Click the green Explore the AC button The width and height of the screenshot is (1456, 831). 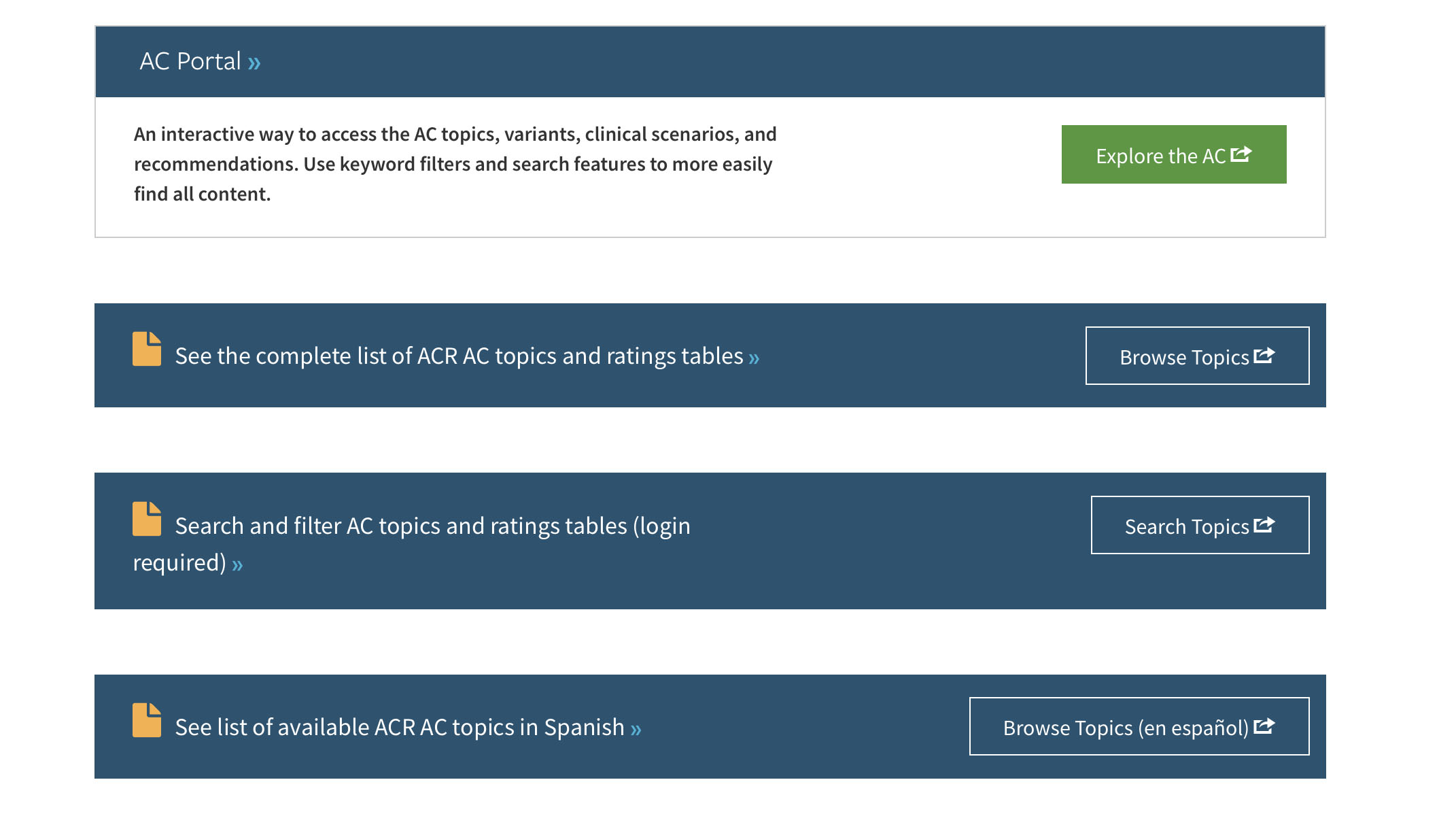pyautogui.click(x=1174, y=154)
